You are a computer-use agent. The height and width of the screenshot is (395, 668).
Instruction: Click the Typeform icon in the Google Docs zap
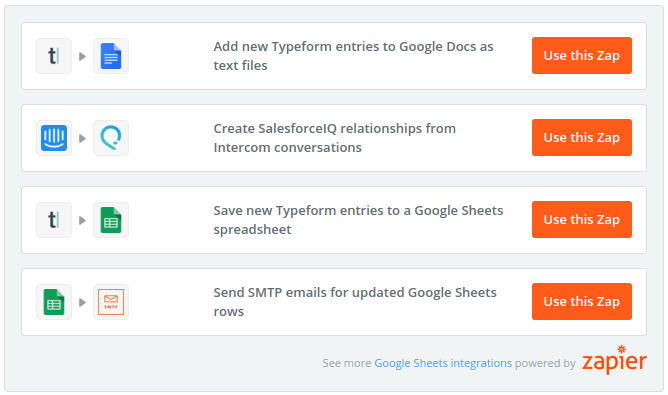[x=54, y=56]
